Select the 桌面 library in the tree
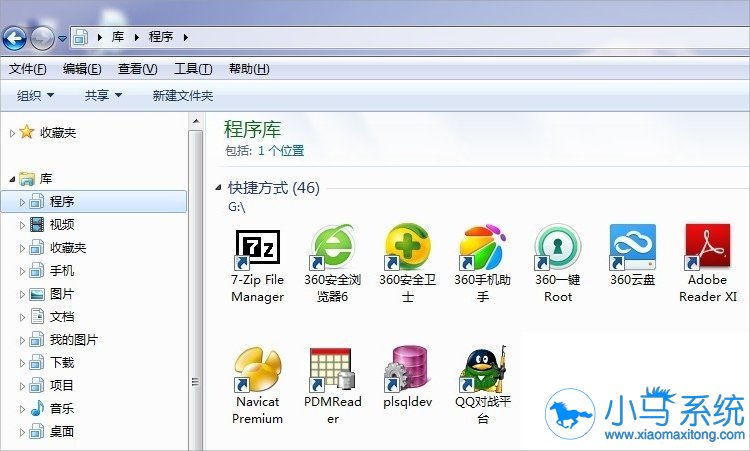This screenshot has height=451, width=750. coord(52,431)
